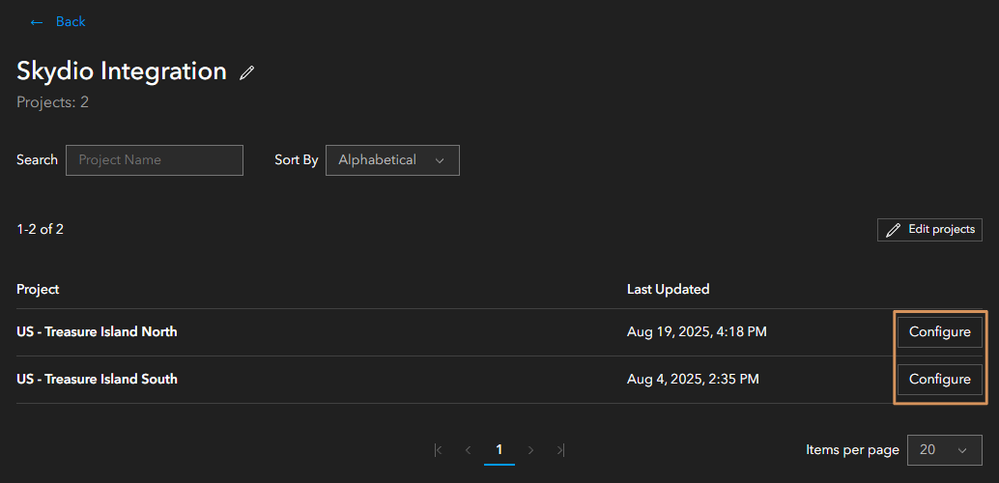Screen dimensions: 999x483
Task: Open US - Treasure Island South project
Action: (x=97, y=379)
